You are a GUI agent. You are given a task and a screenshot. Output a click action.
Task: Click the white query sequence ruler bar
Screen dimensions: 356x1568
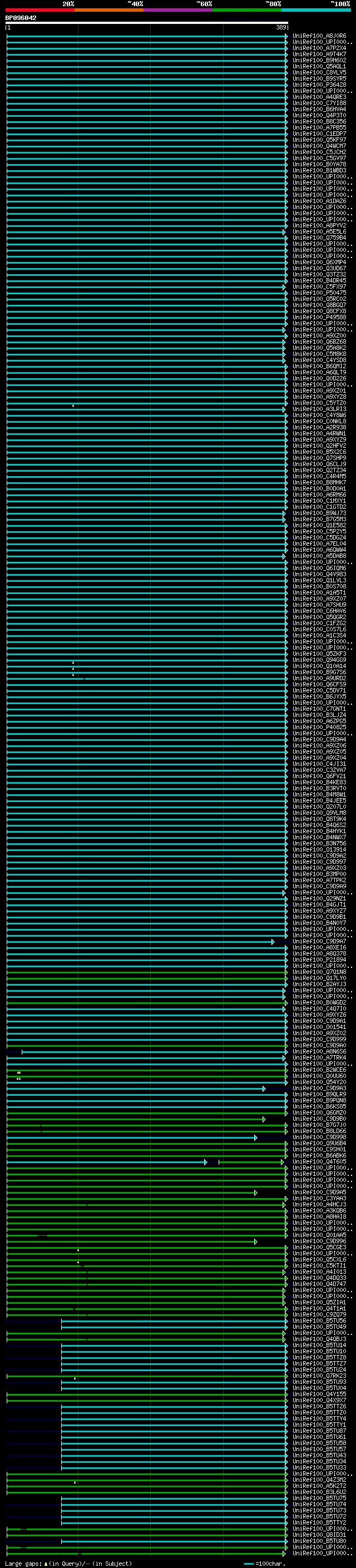click(x=147, y=22)
